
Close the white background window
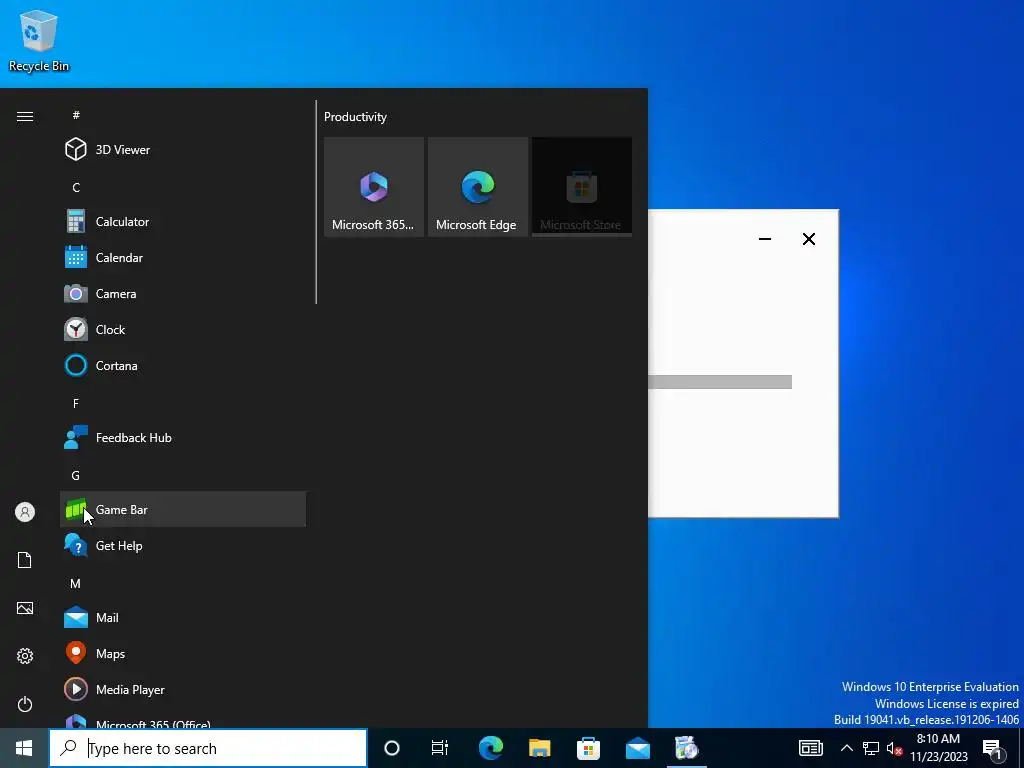[808, 239]
